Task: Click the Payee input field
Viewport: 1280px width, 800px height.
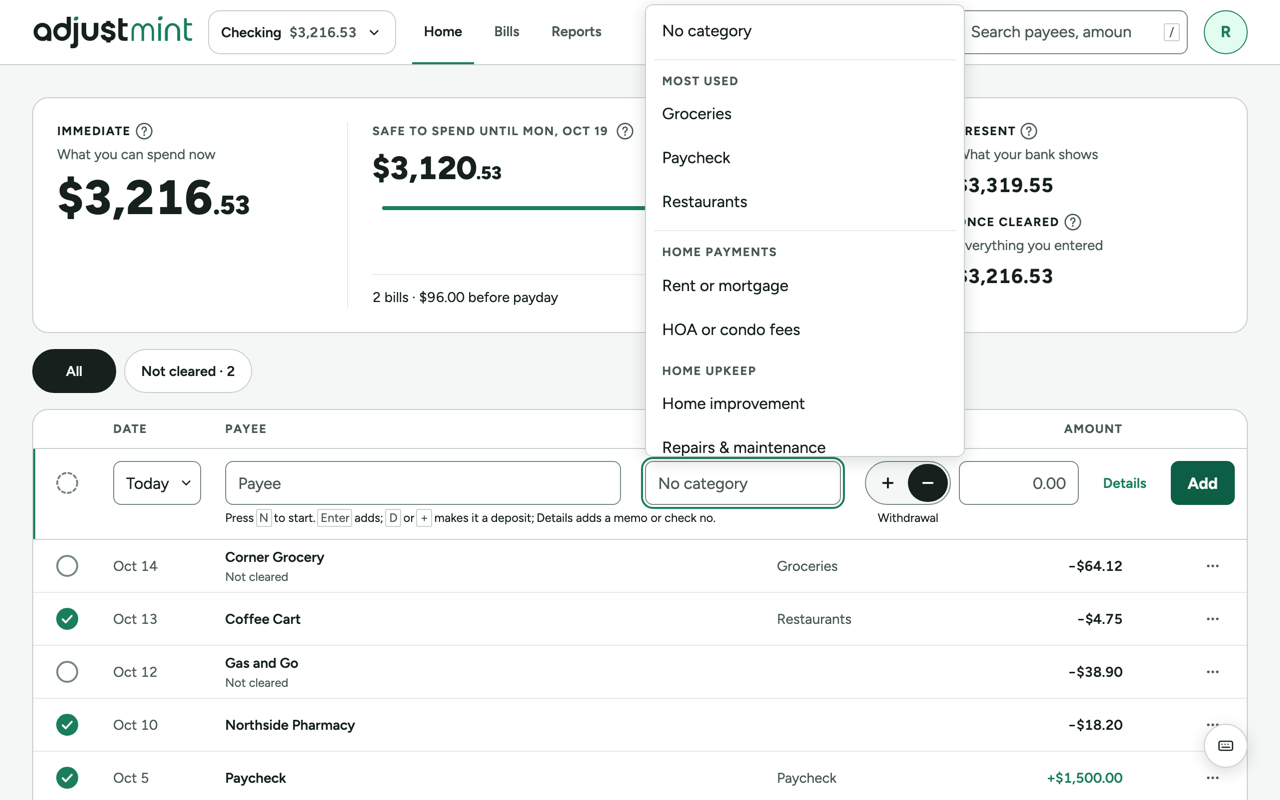Action: click(x=423, y=483)
